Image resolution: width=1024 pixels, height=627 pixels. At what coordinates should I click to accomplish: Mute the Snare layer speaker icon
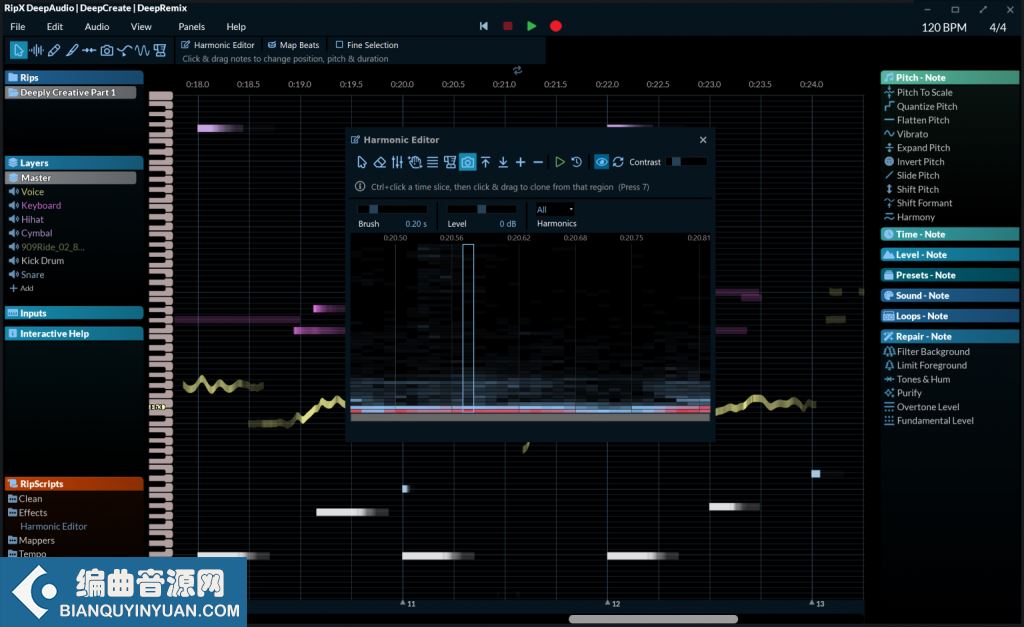pyautogui.click(x=13, y=274)
